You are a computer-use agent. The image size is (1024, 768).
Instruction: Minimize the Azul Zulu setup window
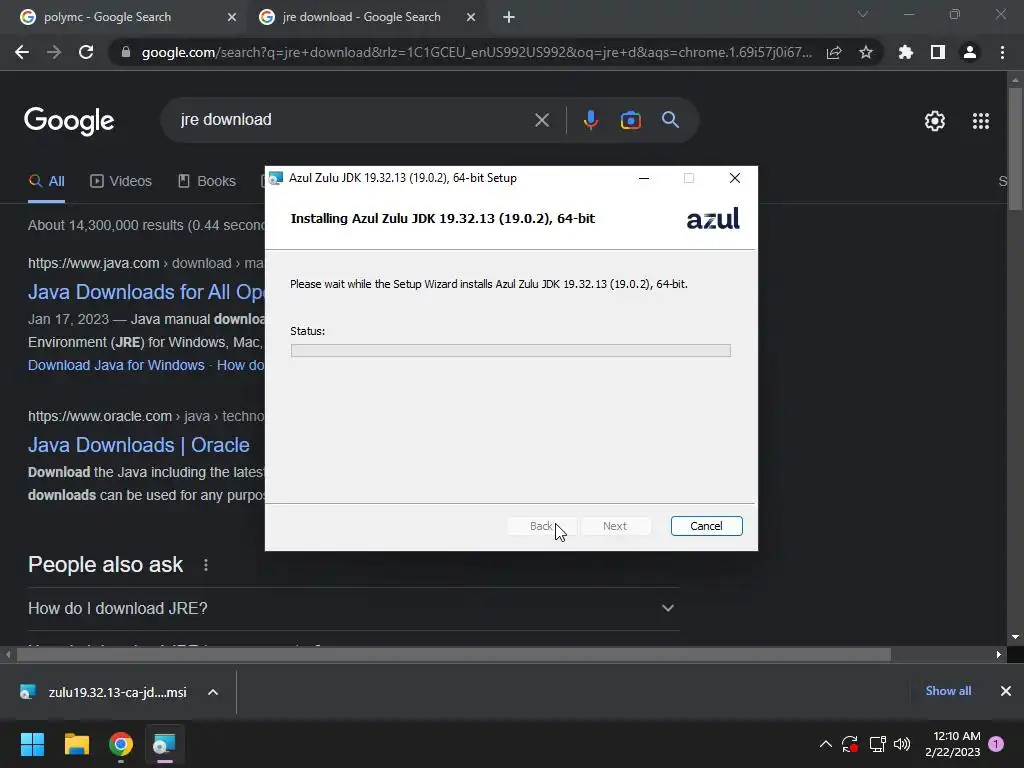[x=644, y=178]
